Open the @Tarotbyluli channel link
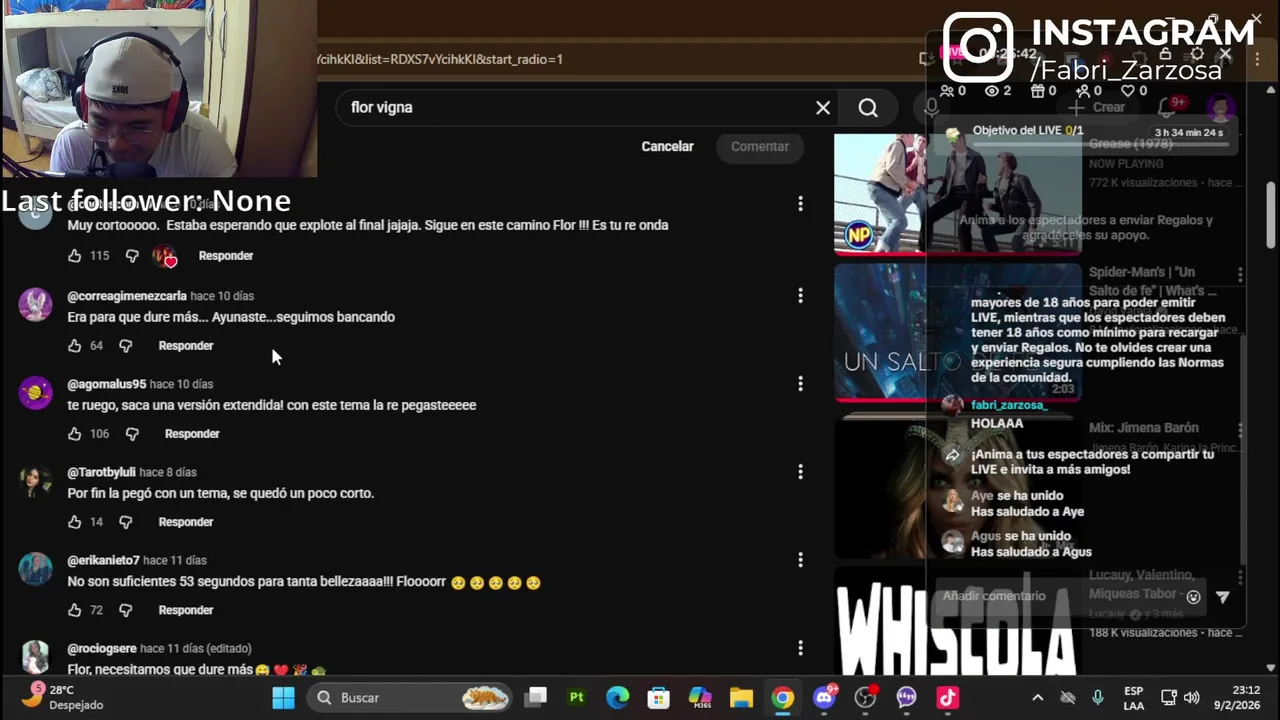The width and height of the screenshot is (1280, 720). click(101, 472)
